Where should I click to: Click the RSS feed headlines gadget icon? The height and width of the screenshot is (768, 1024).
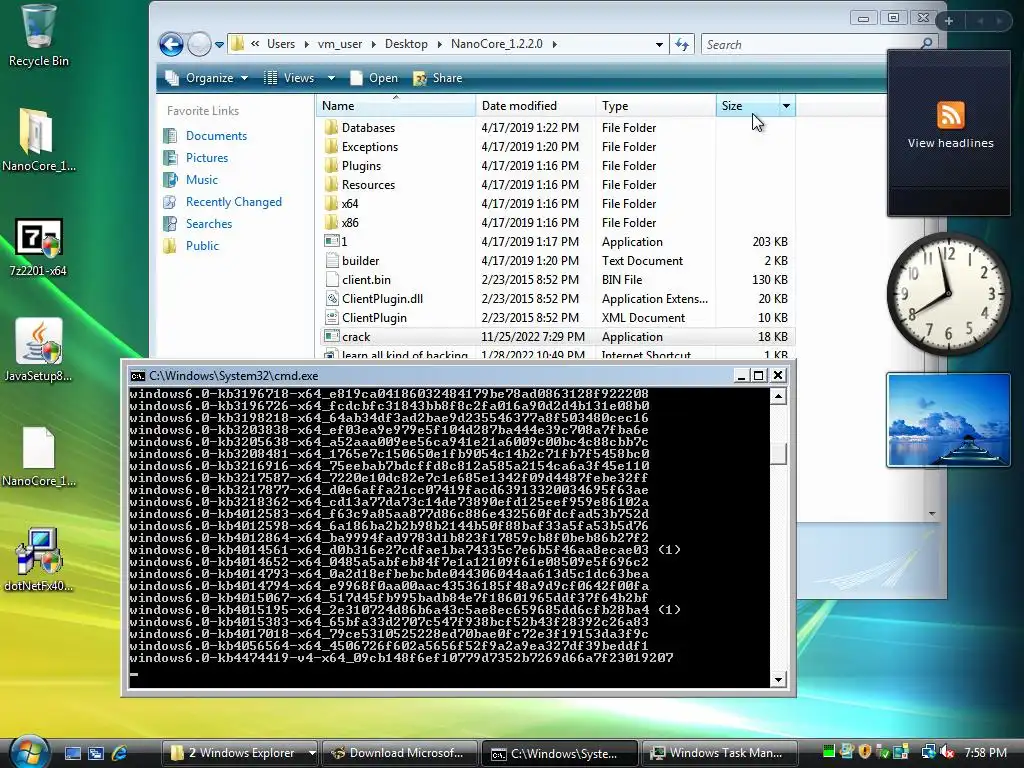click(950, 115)
